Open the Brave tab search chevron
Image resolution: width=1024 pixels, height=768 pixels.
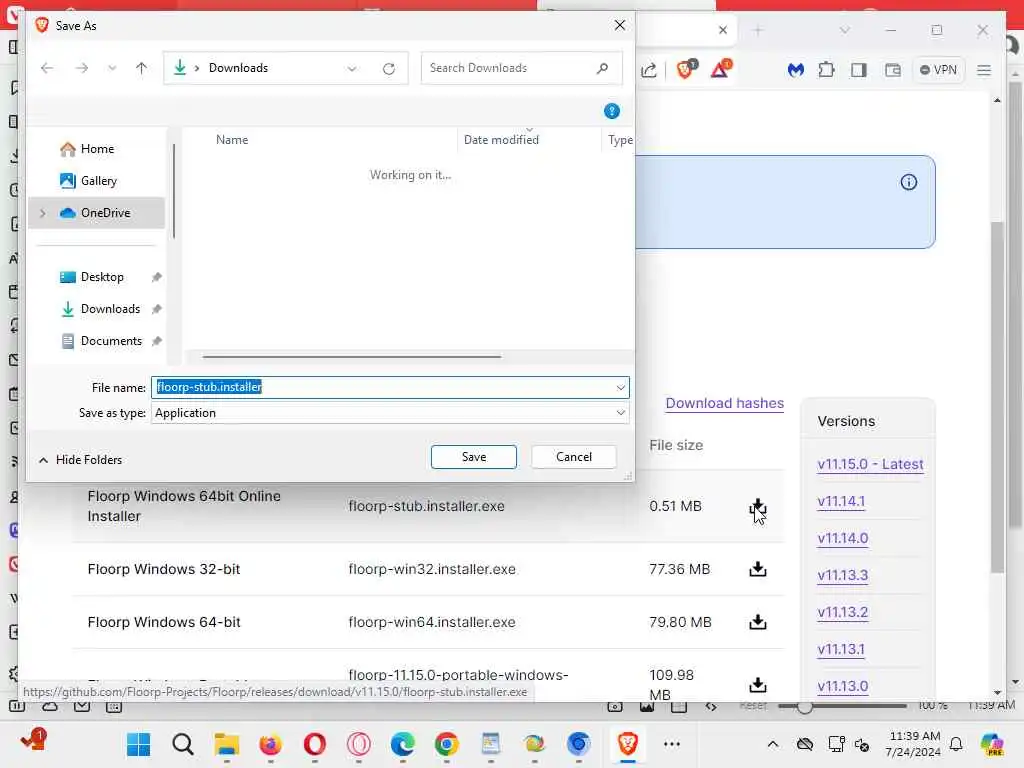coord(844,30)
